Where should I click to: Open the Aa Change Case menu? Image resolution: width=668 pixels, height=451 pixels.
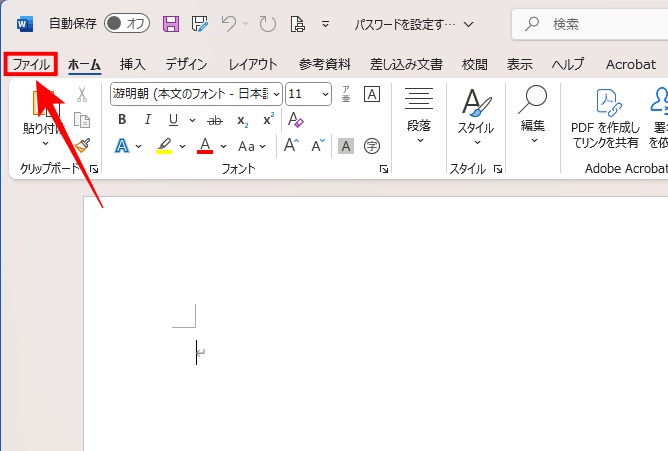(252, 147)
